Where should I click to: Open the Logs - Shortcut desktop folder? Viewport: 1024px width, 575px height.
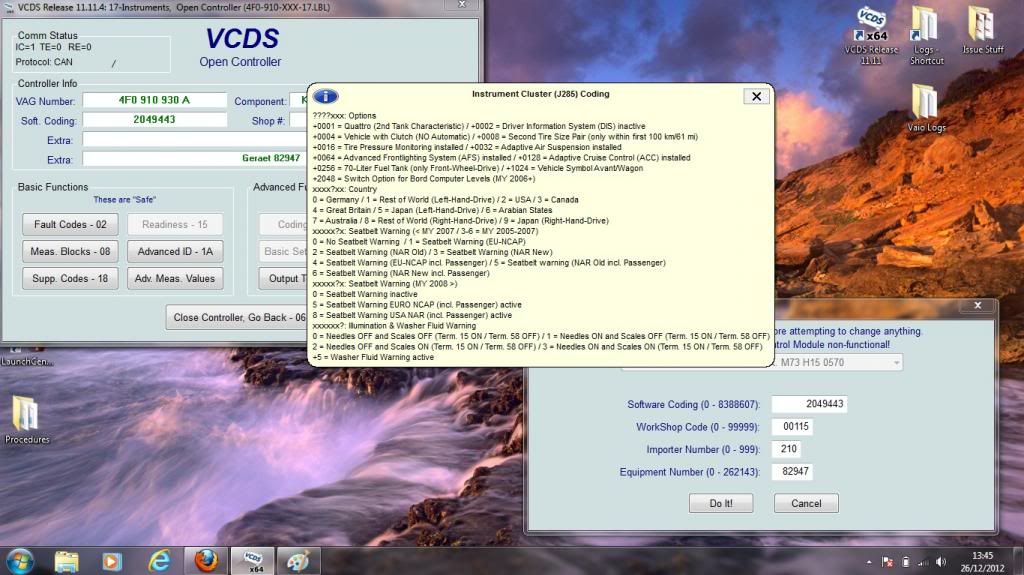(925, 36)
